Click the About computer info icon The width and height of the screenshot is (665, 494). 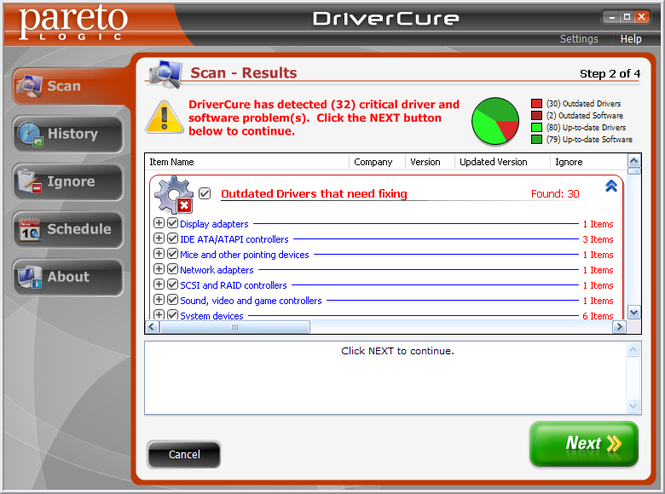tap(30, 277)
